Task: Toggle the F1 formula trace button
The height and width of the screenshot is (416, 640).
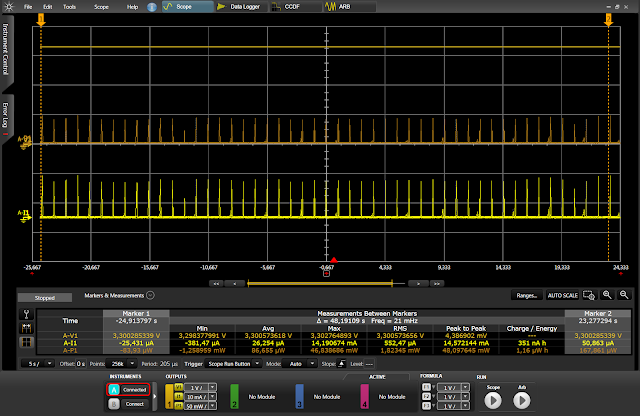Action: point(426,387)
